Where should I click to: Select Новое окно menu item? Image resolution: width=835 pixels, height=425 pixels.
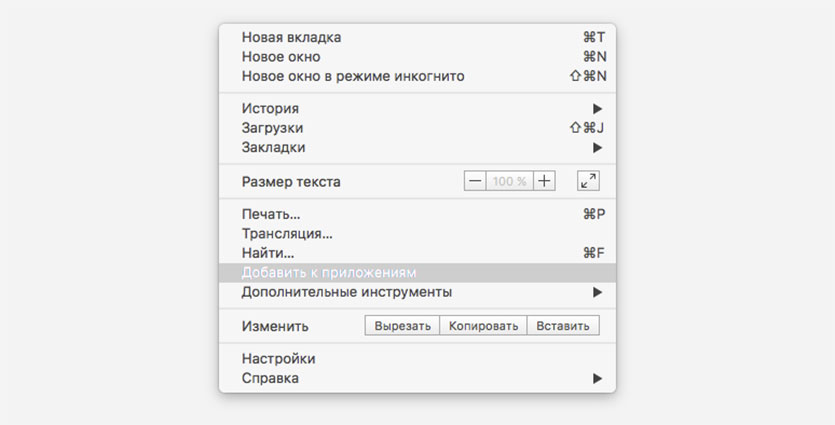[281, 56]
